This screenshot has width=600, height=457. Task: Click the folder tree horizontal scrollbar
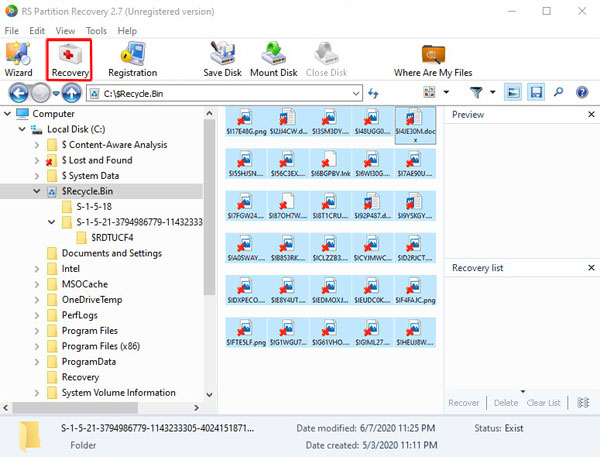point(75,408)
